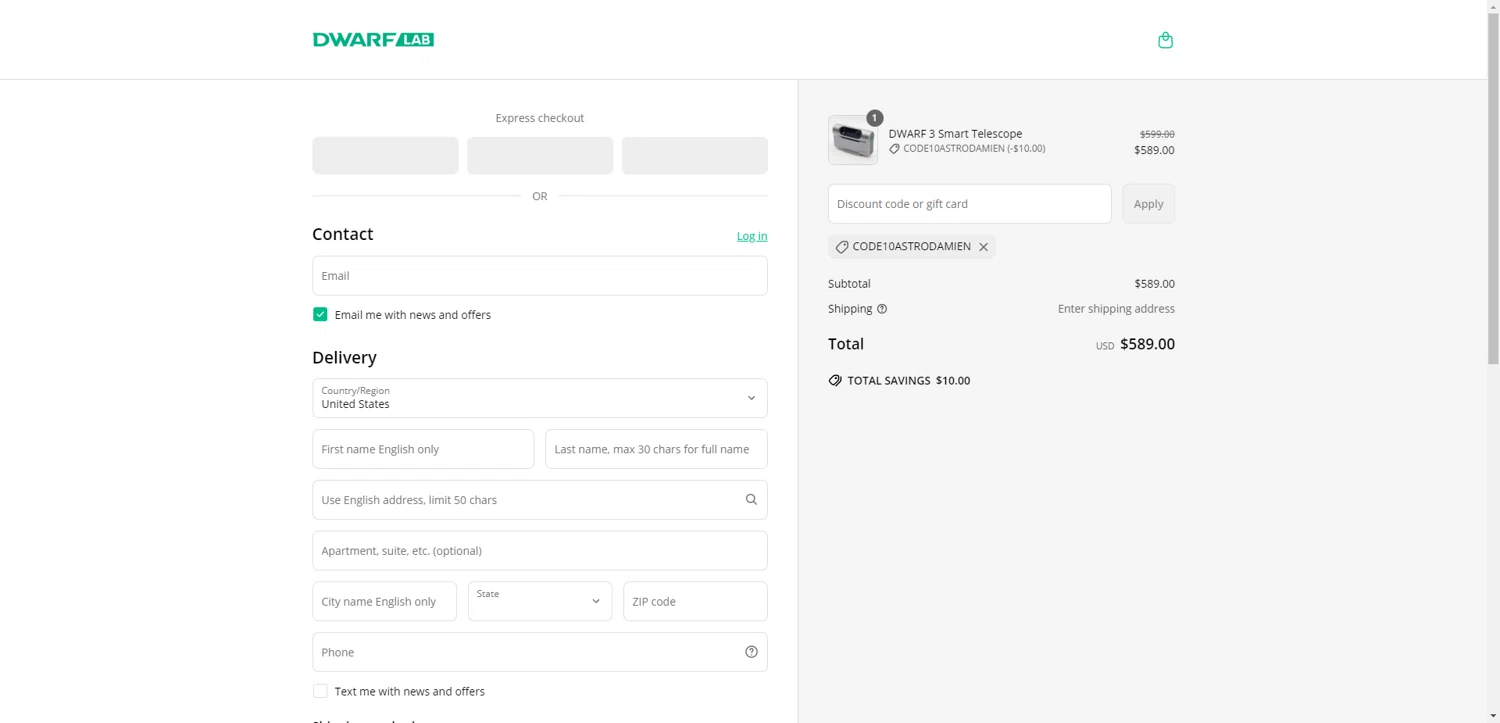Click the Apply discount button
The height and width of the screenshot is (723, 1500).
point(1148,204)
